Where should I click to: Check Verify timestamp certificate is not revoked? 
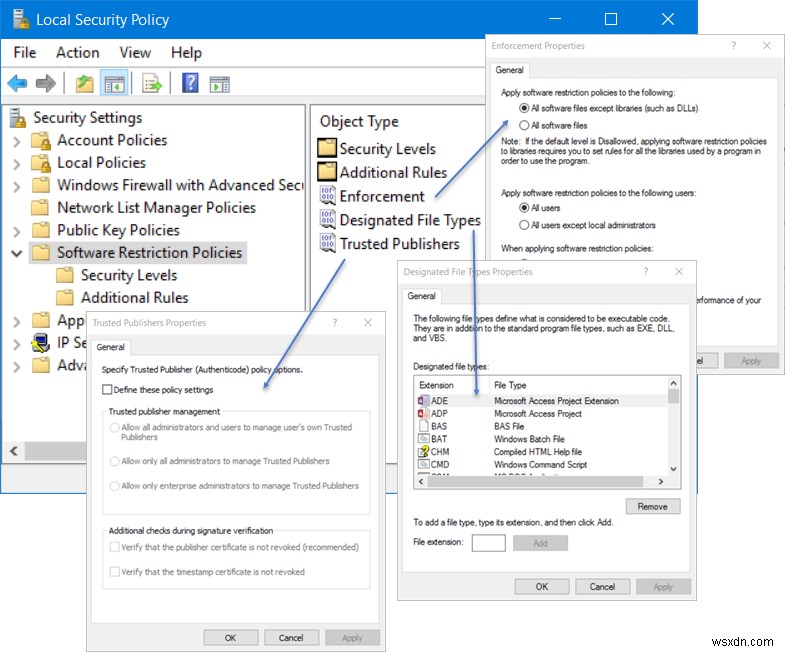point(115,571)
